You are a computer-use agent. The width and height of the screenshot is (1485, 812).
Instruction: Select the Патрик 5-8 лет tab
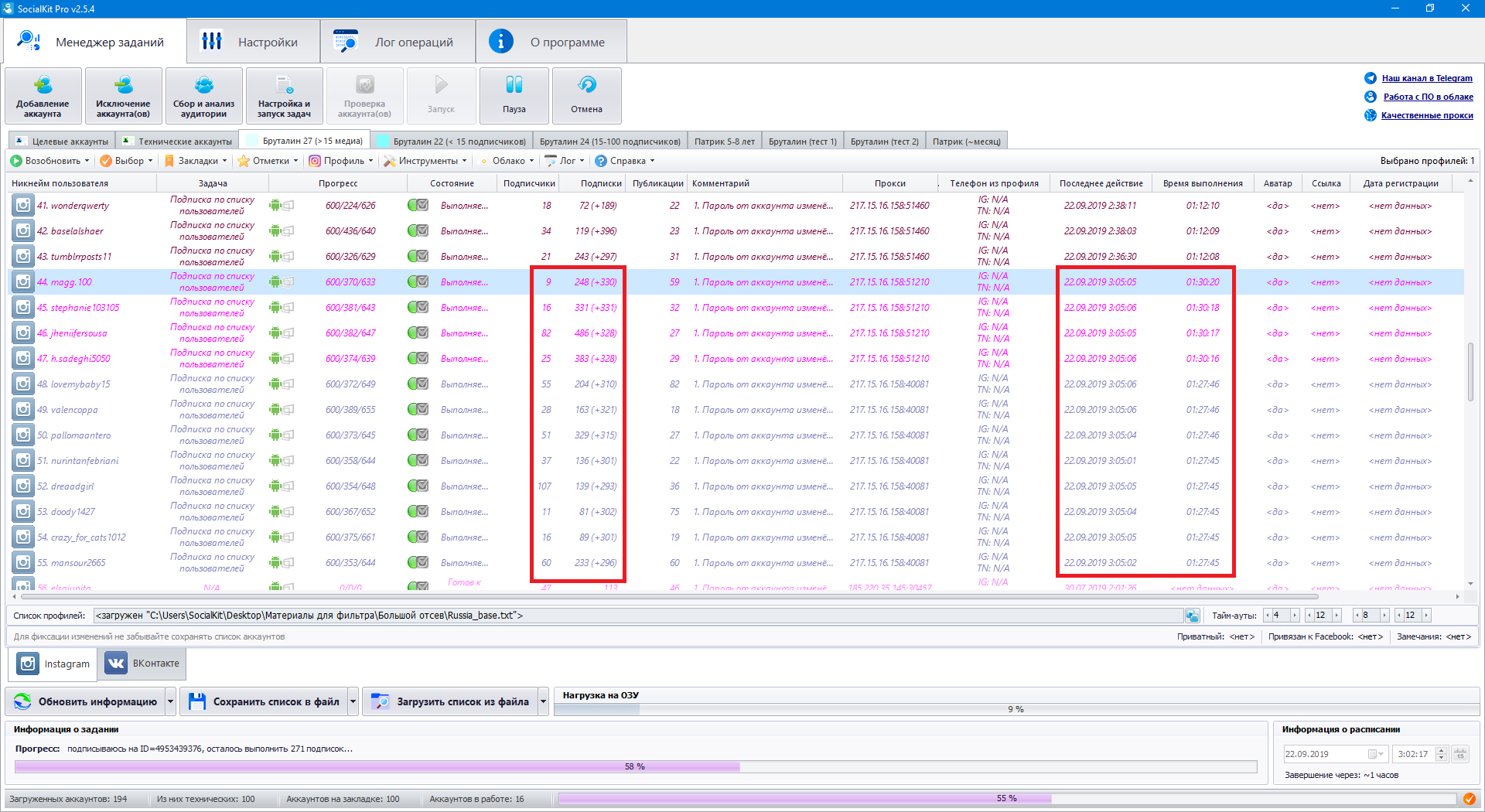(724, 142)
